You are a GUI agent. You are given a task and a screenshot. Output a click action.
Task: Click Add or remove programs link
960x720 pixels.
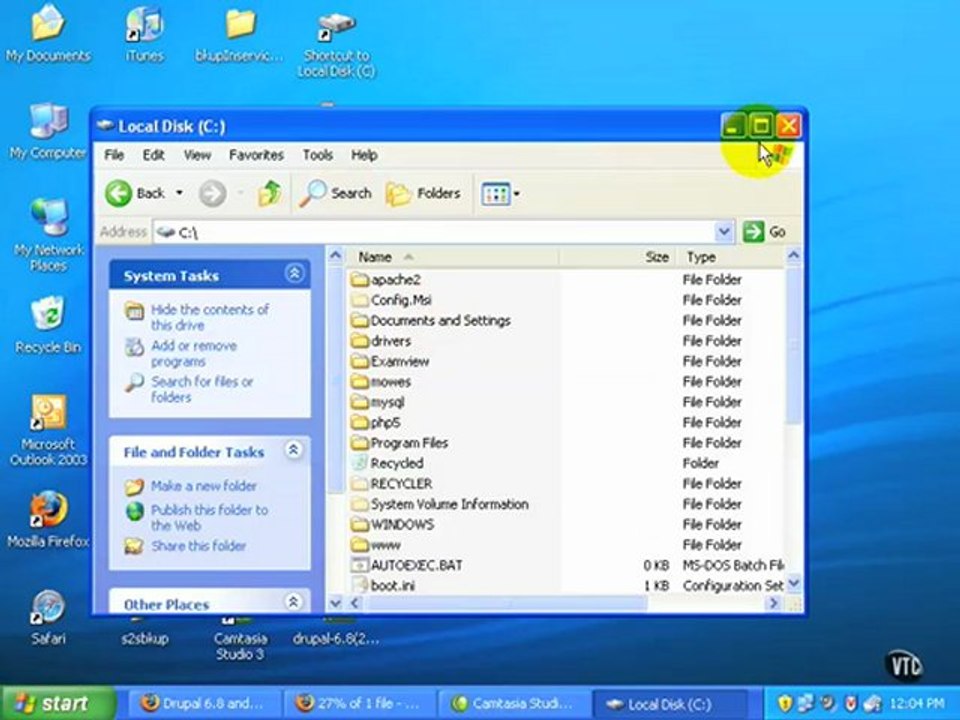pos(194,353)
